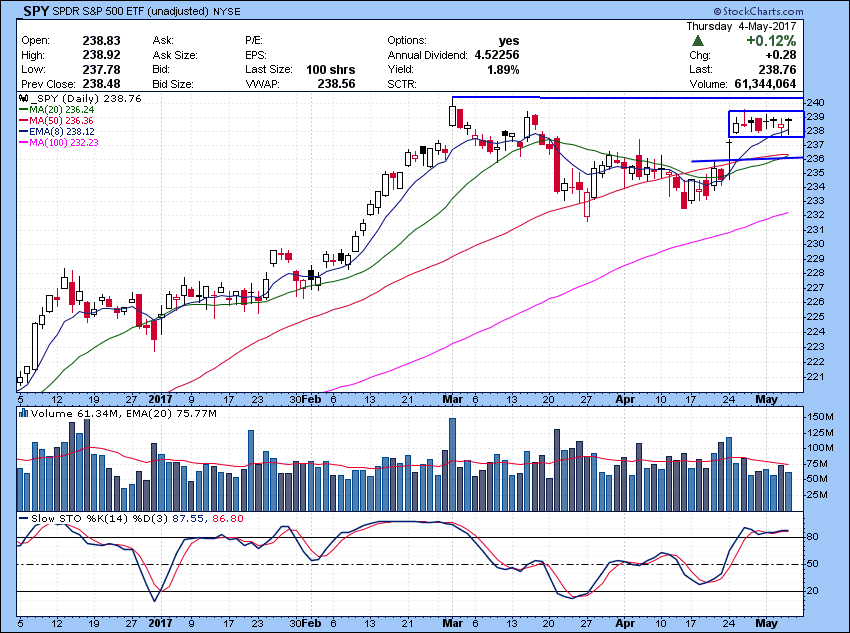Click the 'SPDR S&P 500 ETF (unadjusted)' name

coord(130,11)
